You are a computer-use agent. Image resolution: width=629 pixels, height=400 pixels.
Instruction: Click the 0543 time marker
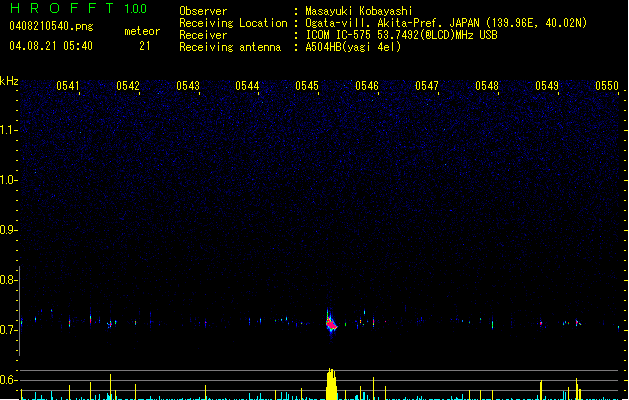(x=188, y=86)
